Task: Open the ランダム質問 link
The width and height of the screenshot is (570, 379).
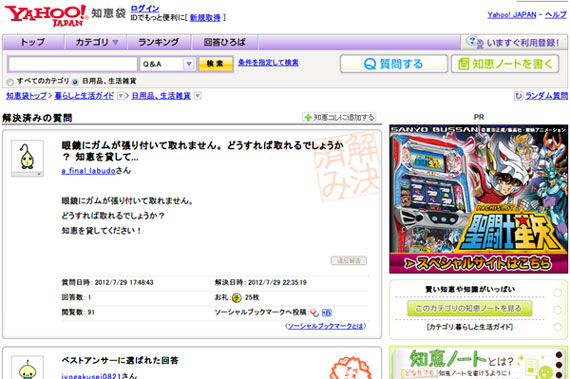Action: click(546, 96)
